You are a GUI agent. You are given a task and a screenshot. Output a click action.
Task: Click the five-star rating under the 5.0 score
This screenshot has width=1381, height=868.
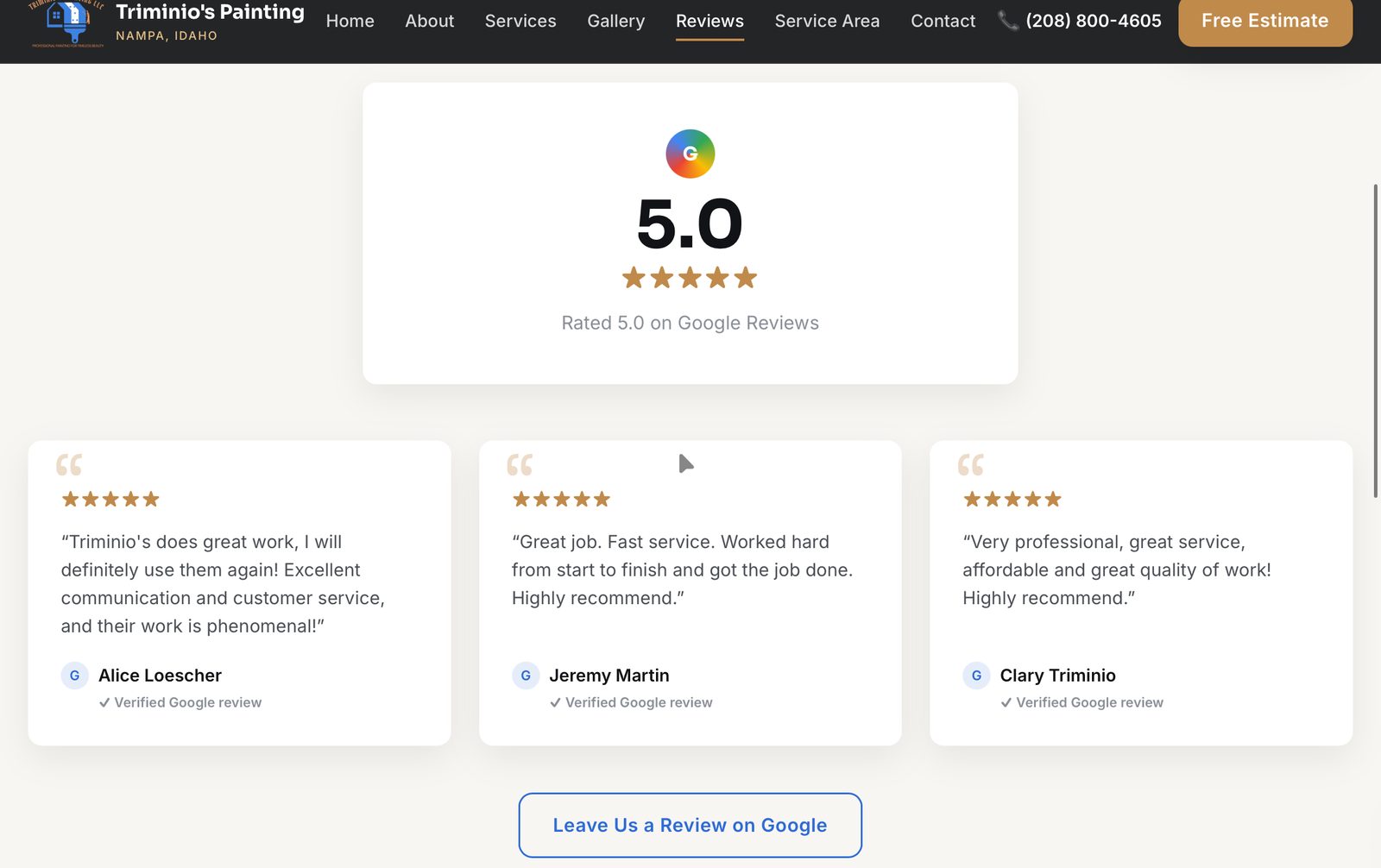point(690,278)
